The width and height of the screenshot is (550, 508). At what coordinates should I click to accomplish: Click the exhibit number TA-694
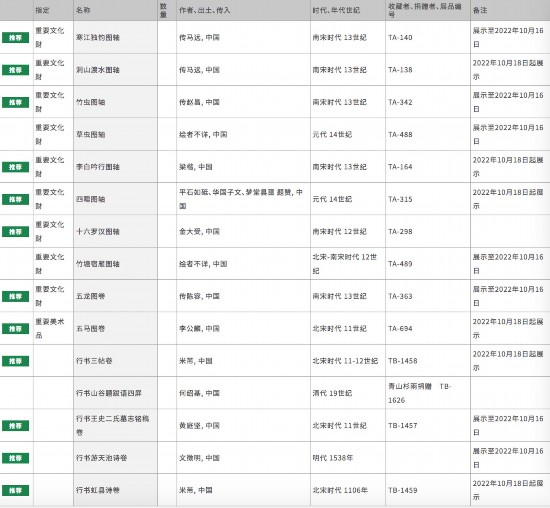[x=400, y=329]
